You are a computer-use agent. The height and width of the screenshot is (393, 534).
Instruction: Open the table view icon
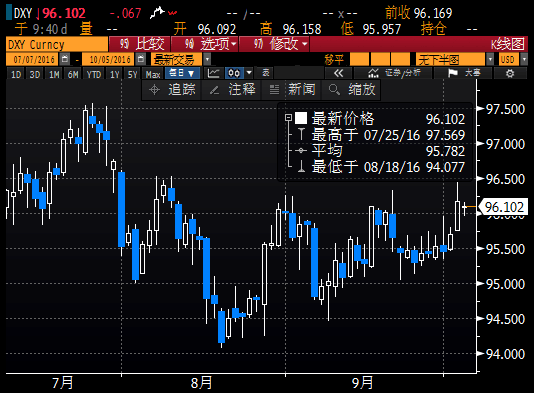[266, 73]
